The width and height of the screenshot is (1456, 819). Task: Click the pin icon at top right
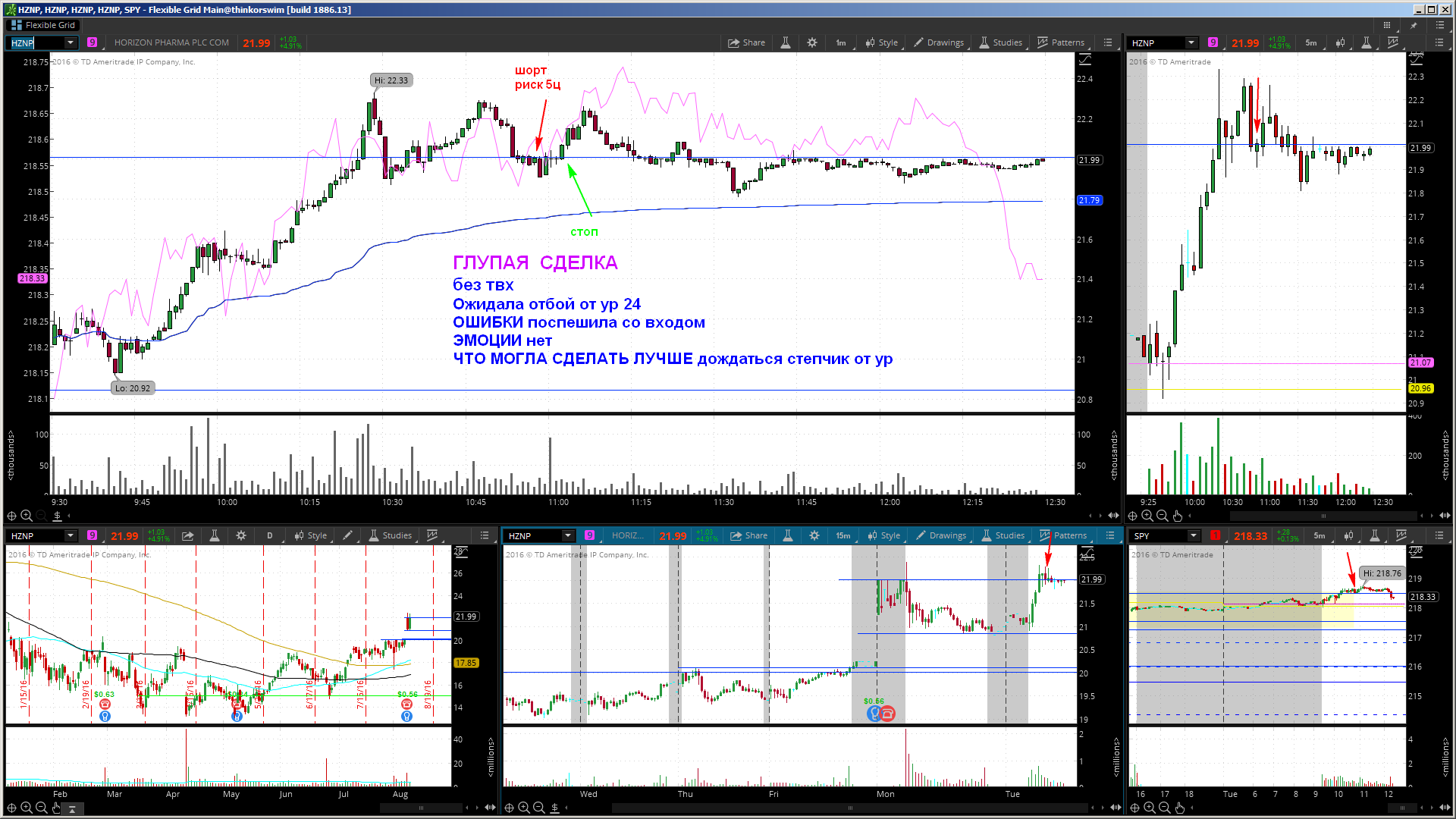pos(1414,25)
